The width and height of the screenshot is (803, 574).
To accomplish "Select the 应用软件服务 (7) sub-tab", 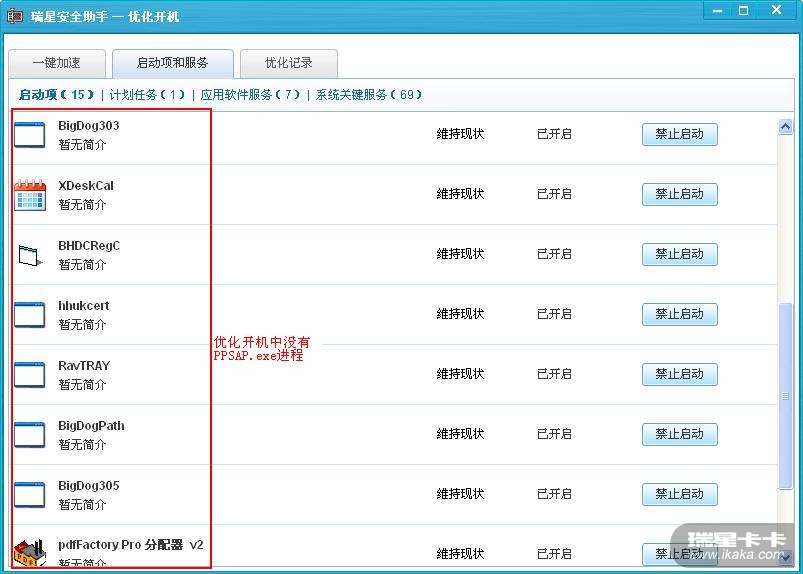I will pyautogui.click(x=250, y=95).
